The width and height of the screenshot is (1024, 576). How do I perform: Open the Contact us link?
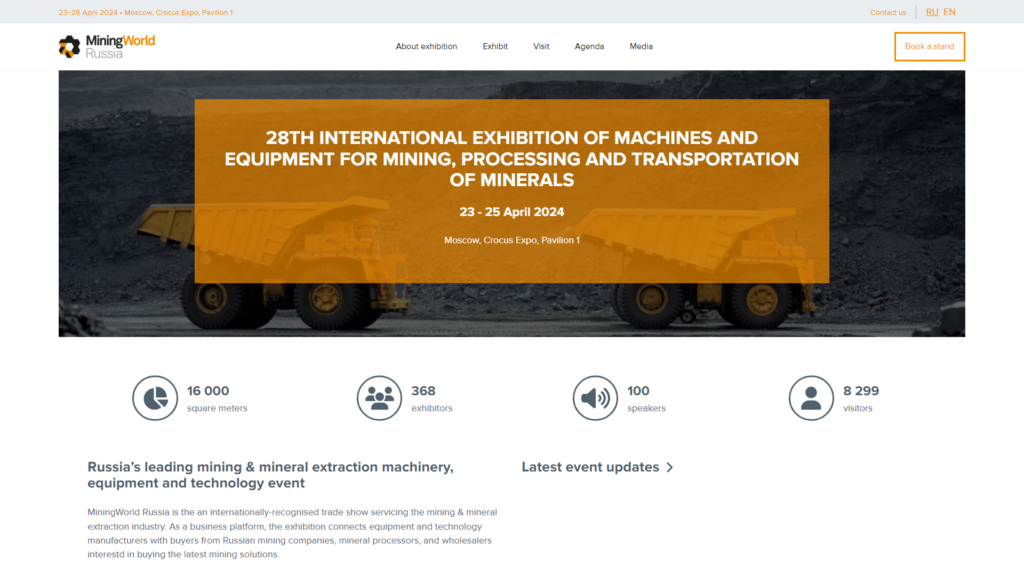888,12
